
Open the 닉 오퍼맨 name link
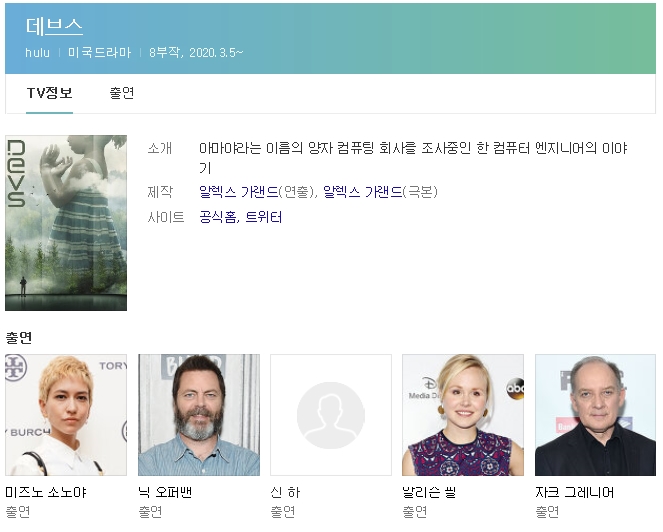tap(166, 492)
